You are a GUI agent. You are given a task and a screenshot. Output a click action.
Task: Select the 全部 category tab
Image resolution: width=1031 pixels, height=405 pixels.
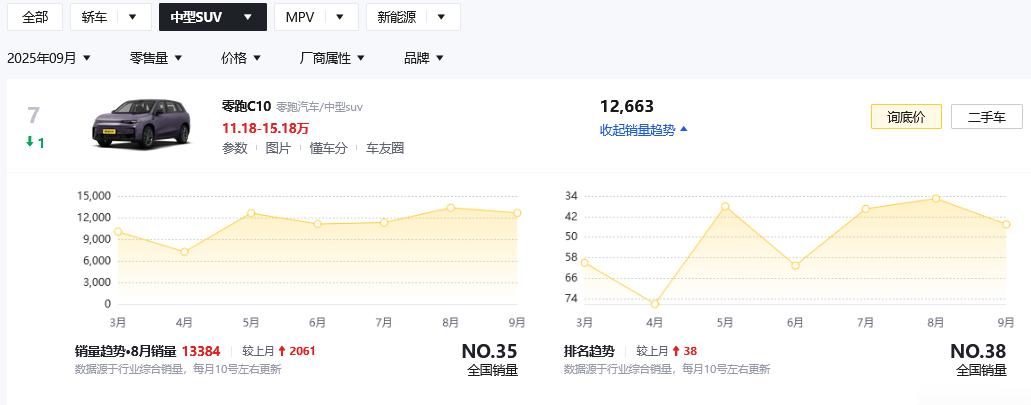tap(35, 17)
